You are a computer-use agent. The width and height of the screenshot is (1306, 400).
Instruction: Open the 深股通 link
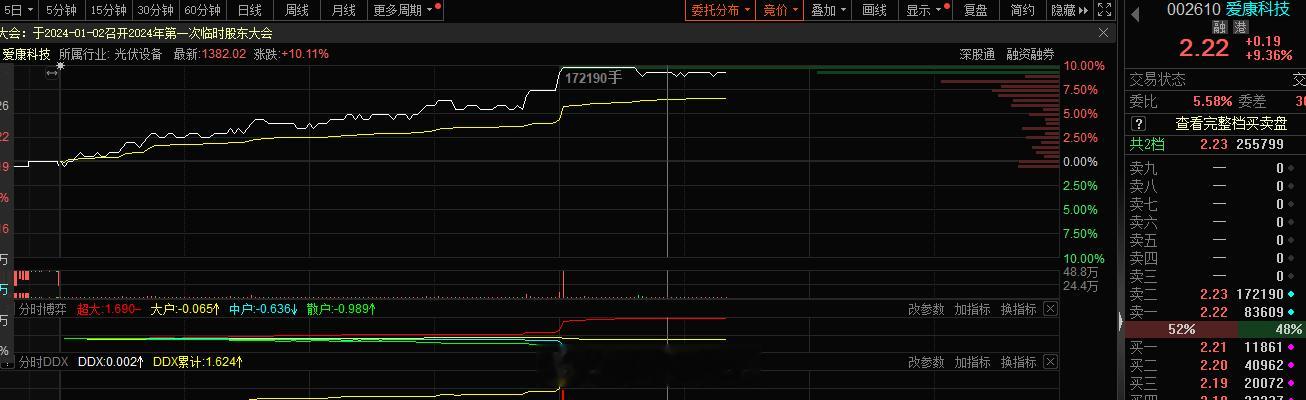(x=977, y=54)
